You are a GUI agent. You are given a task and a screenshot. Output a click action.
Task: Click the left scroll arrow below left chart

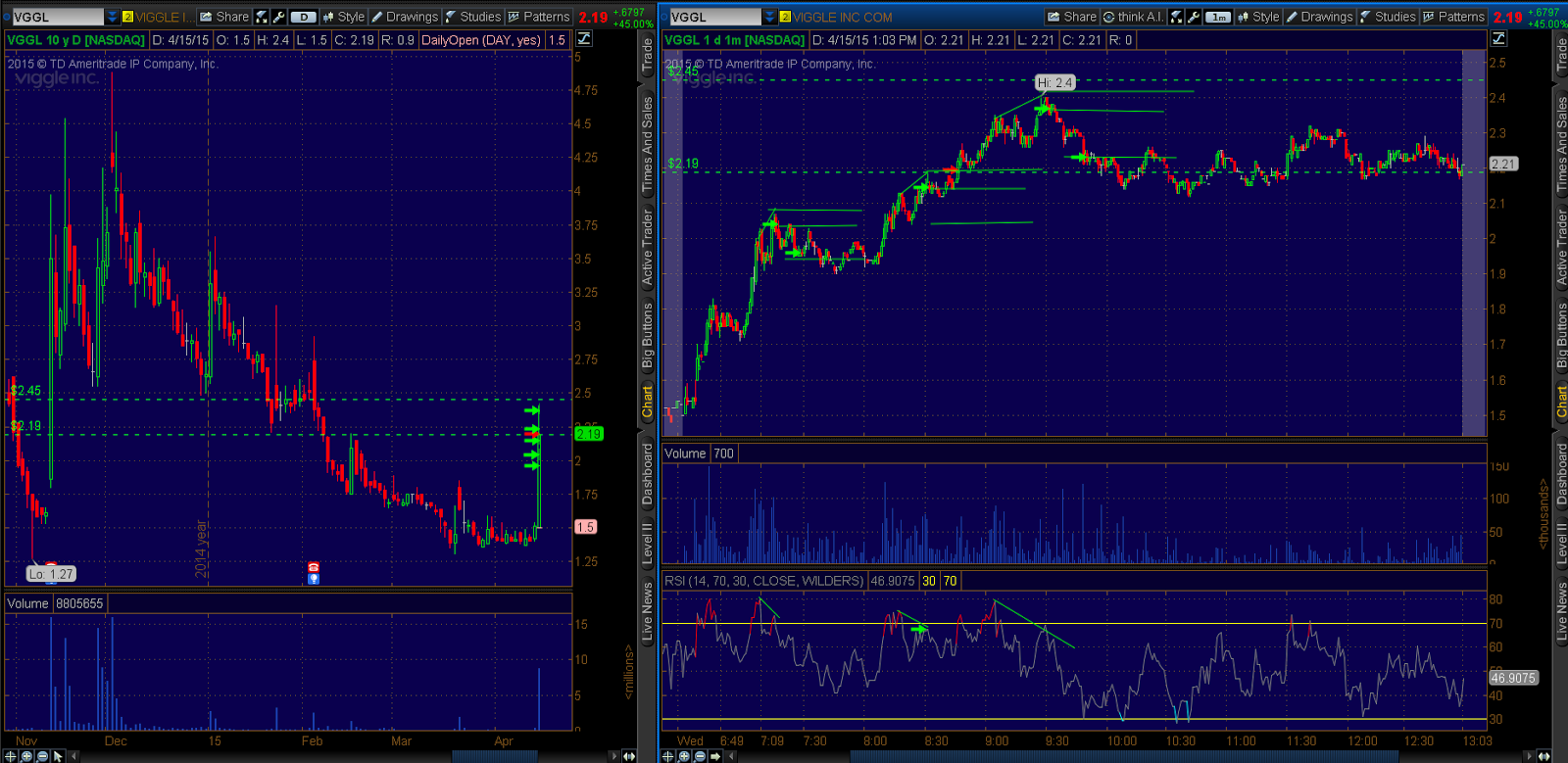(x=74, y=756)
